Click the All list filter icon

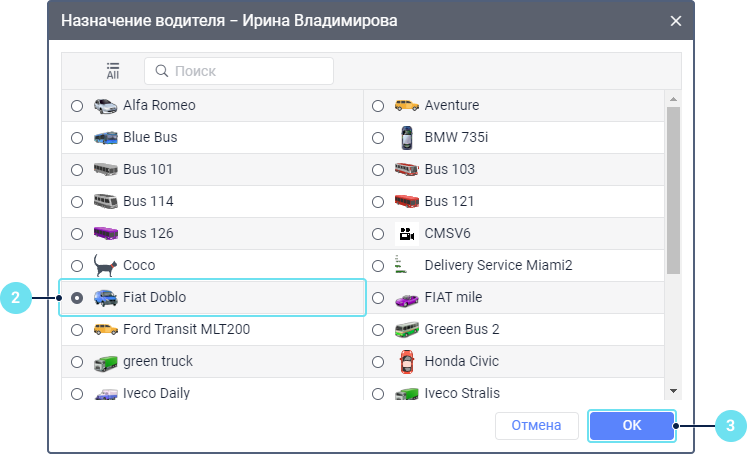click(113, 71)
